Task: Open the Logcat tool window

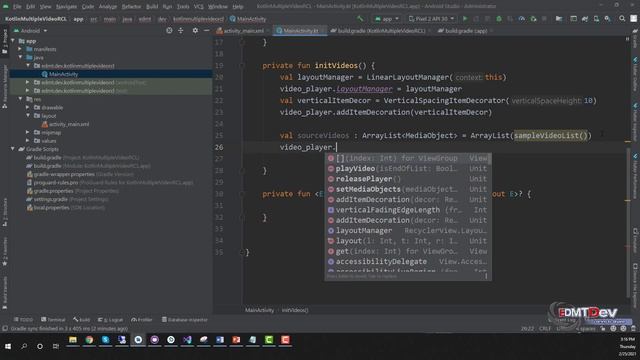Action: coord(110,320)
